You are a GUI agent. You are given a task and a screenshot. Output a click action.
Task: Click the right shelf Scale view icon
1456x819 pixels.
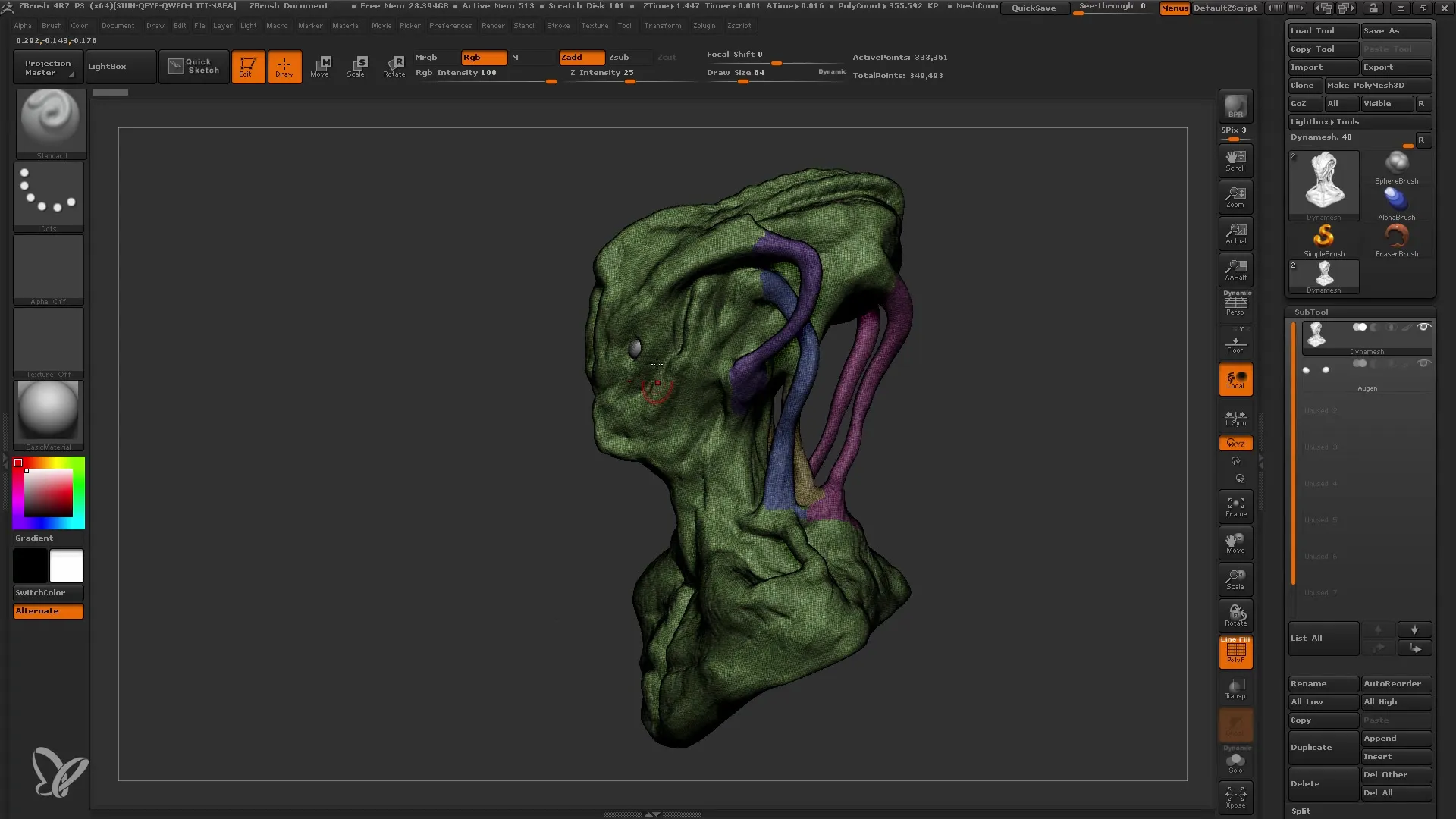pyautogui.click(x=1235, y=579)
